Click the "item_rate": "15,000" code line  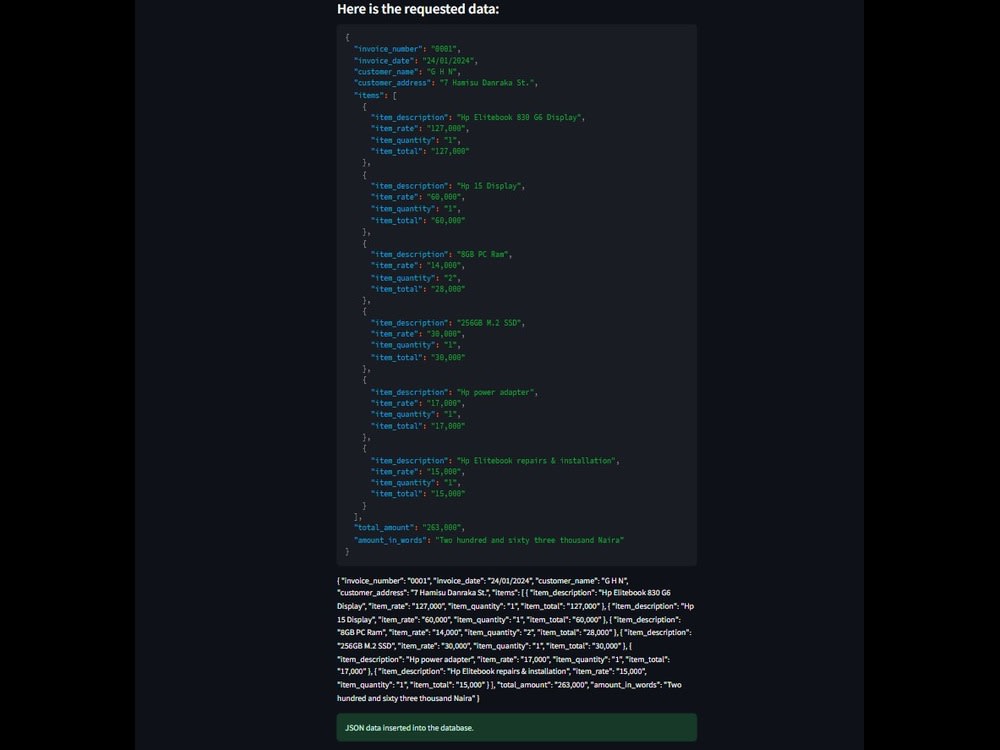coord(418,471)
